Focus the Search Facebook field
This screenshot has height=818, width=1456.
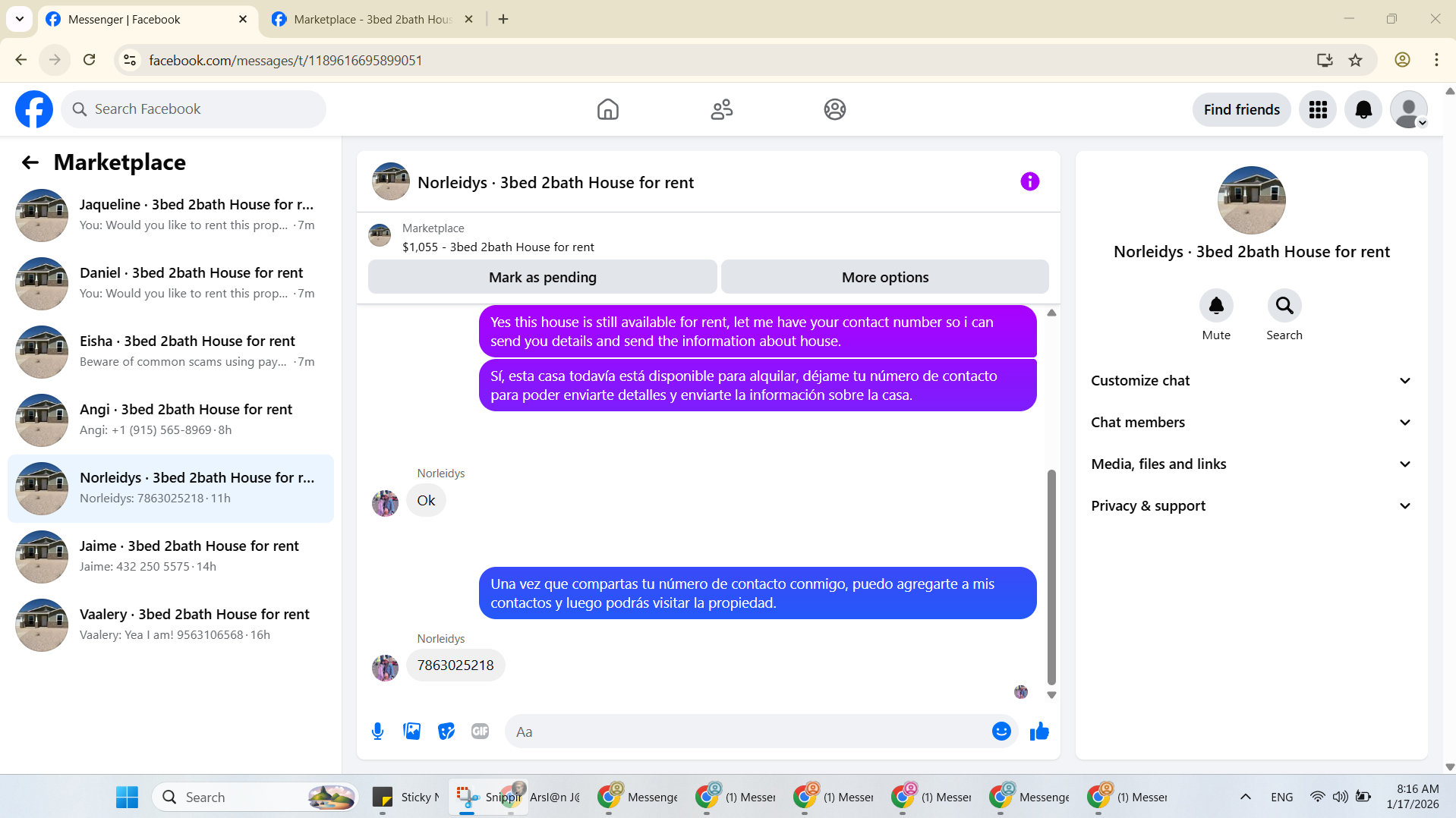pos(194,109)
